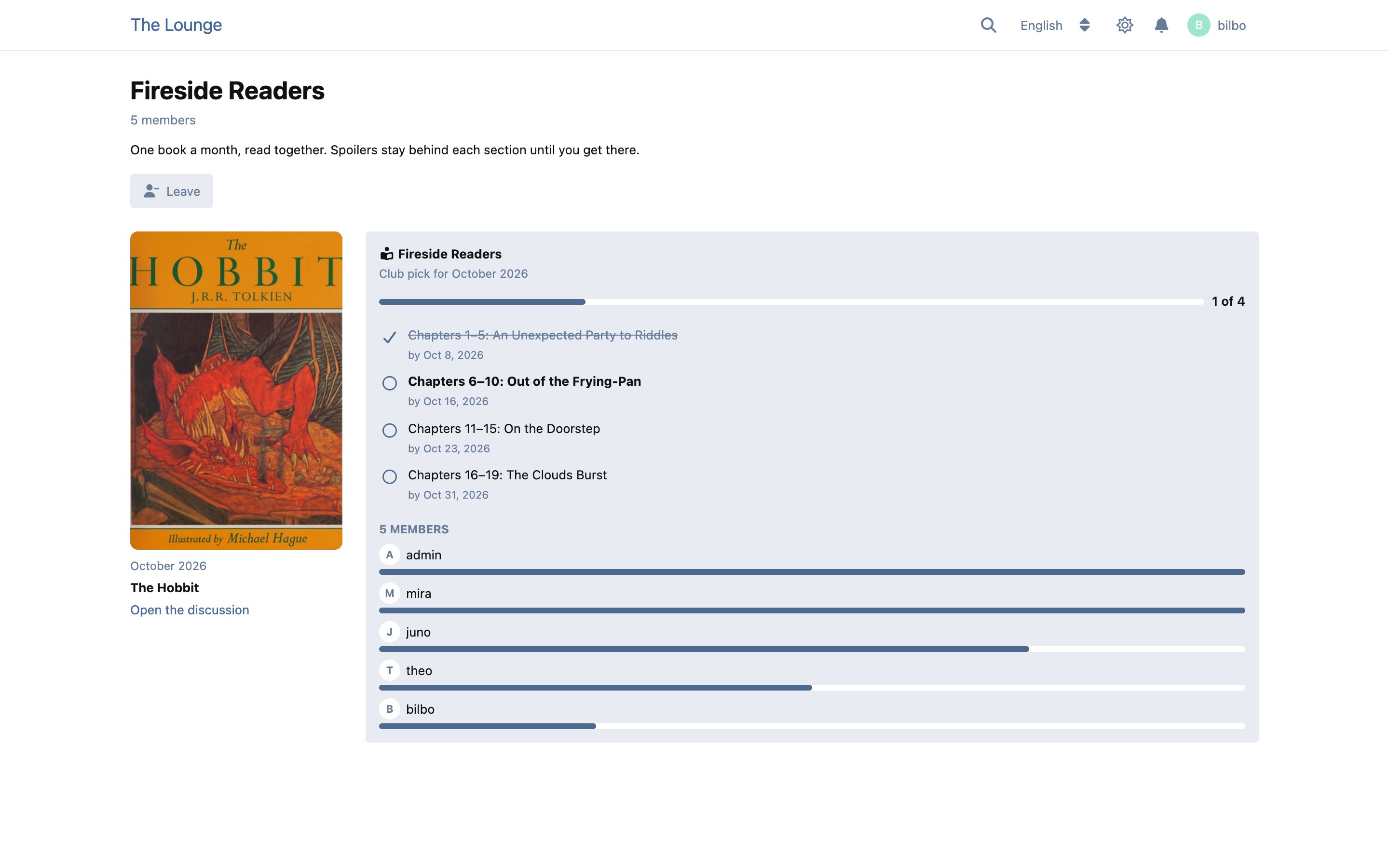Click the bilbo member avatar in list
This screenshot has height=868, width=1389.
(389, 709)
